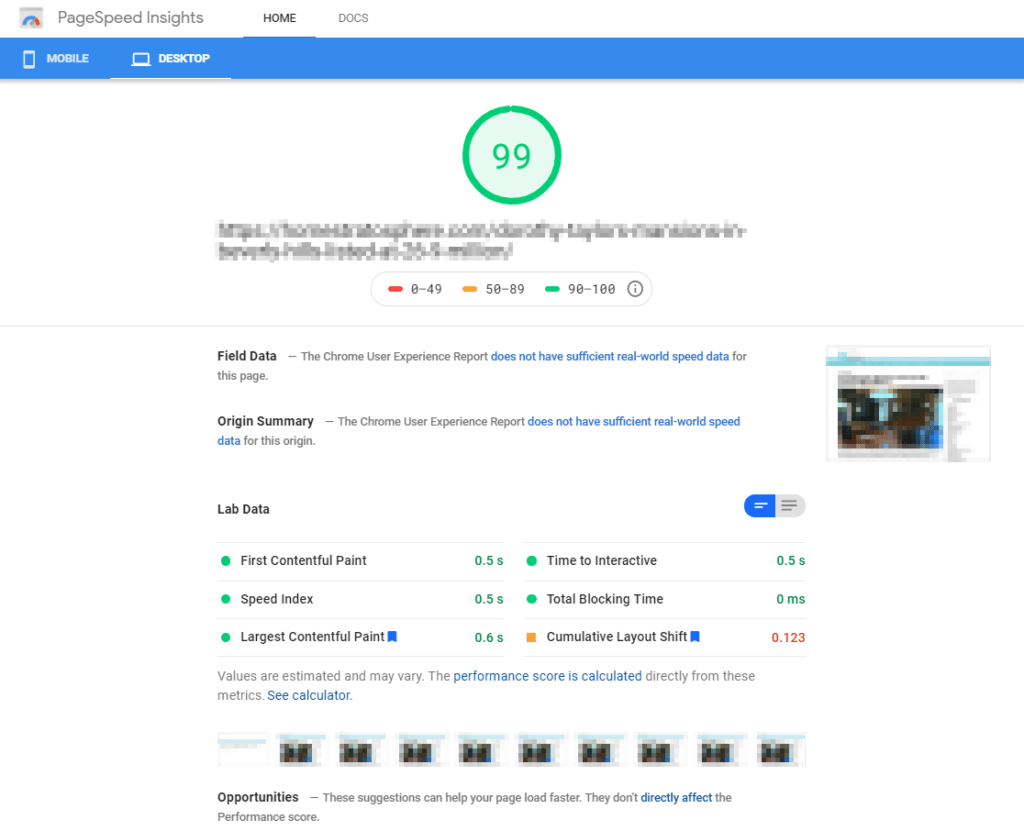Click the PageSpeed Insights logo icon

click(31, 18)
